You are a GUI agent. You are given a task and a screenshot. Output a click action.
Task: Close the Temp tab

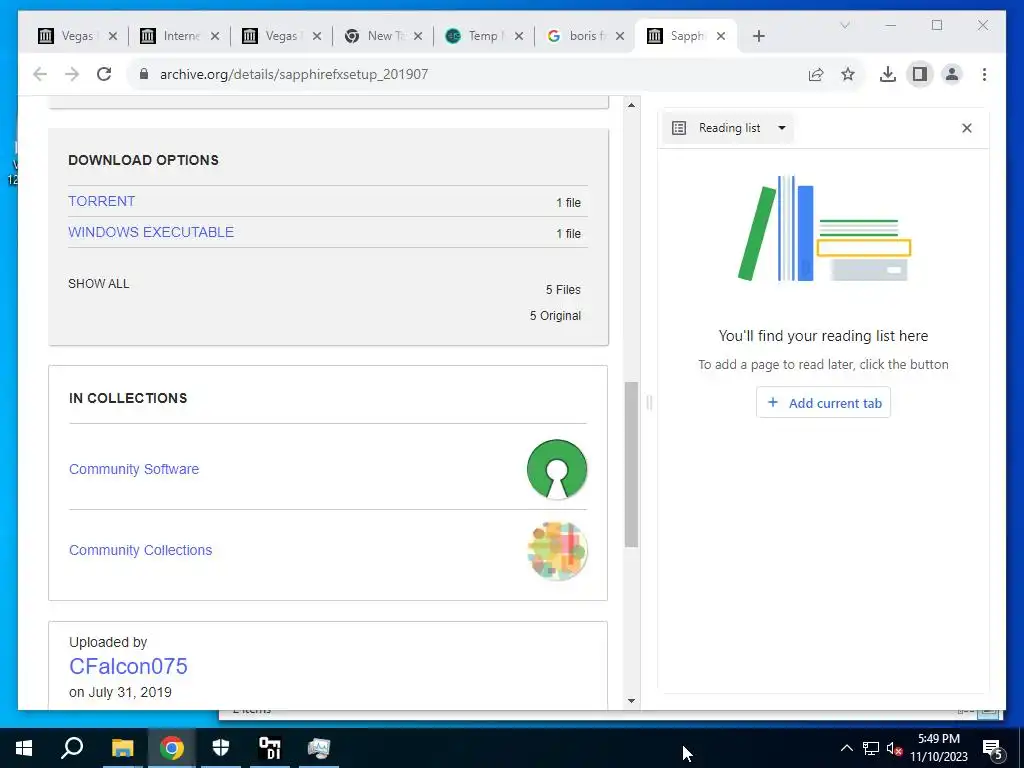tap(519, 36)
